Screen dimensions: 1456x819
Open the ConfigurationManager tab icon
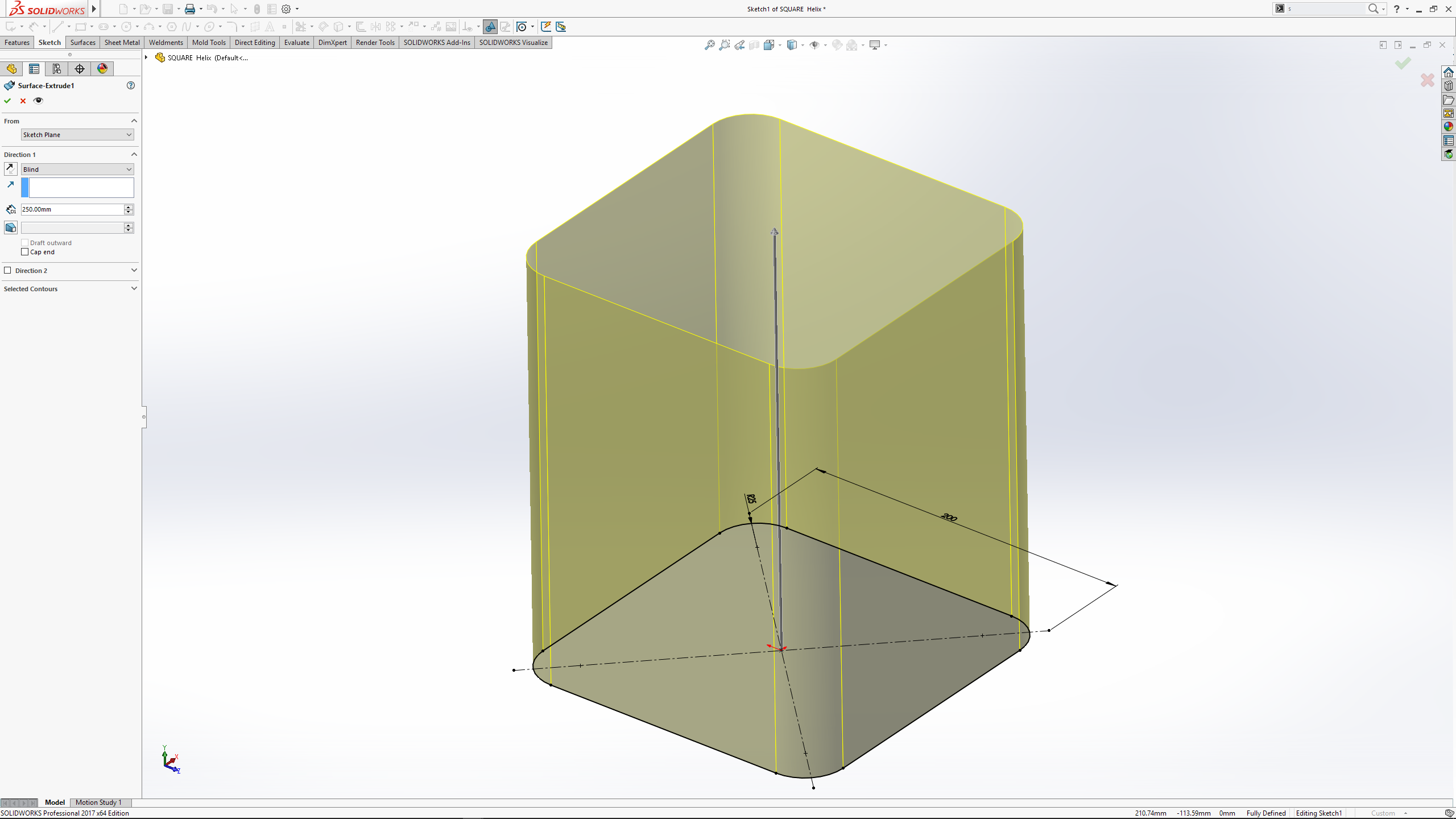57,69
